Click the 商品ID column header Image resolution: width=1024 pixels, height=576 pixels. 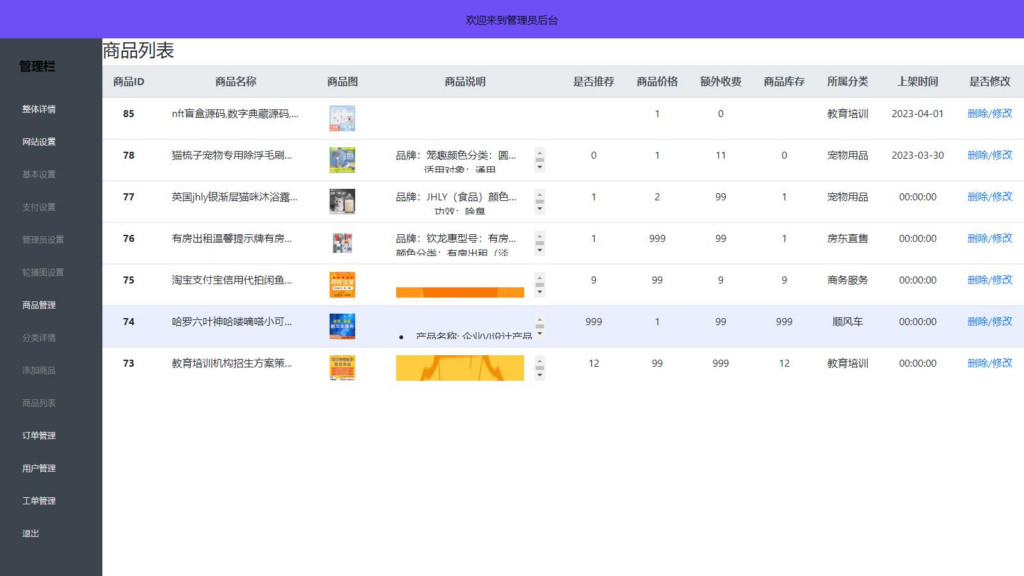(x=129, y=80)
